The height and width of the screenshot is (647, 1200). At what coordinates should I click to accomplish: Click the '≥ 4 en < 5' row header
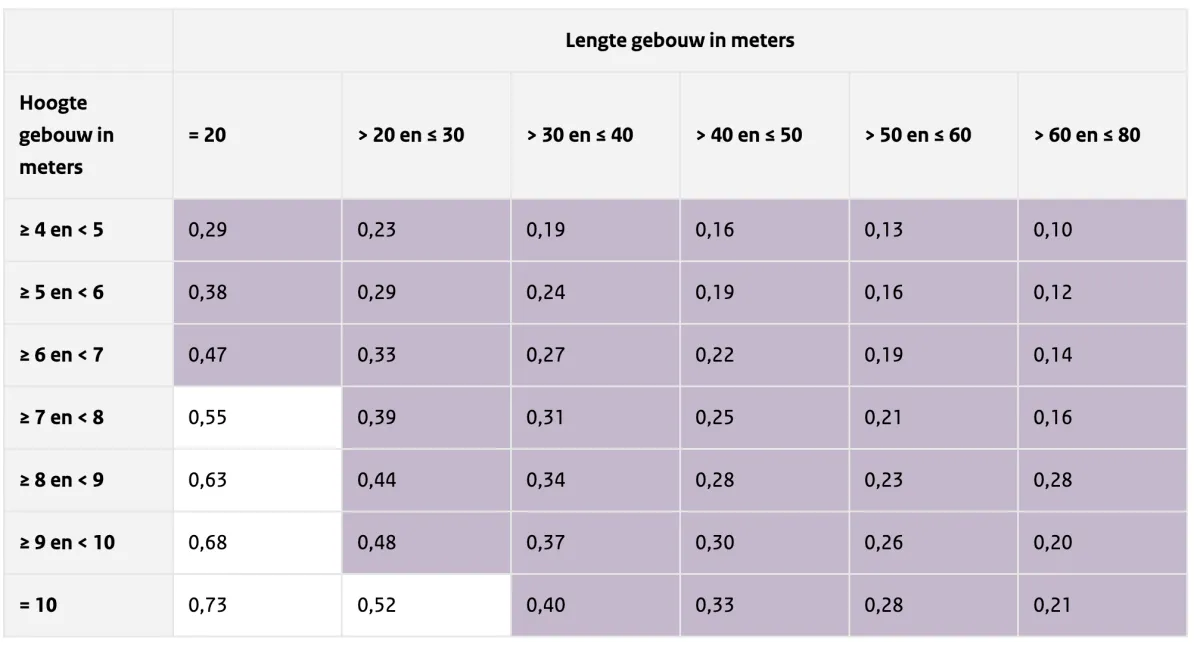point(61,230)
